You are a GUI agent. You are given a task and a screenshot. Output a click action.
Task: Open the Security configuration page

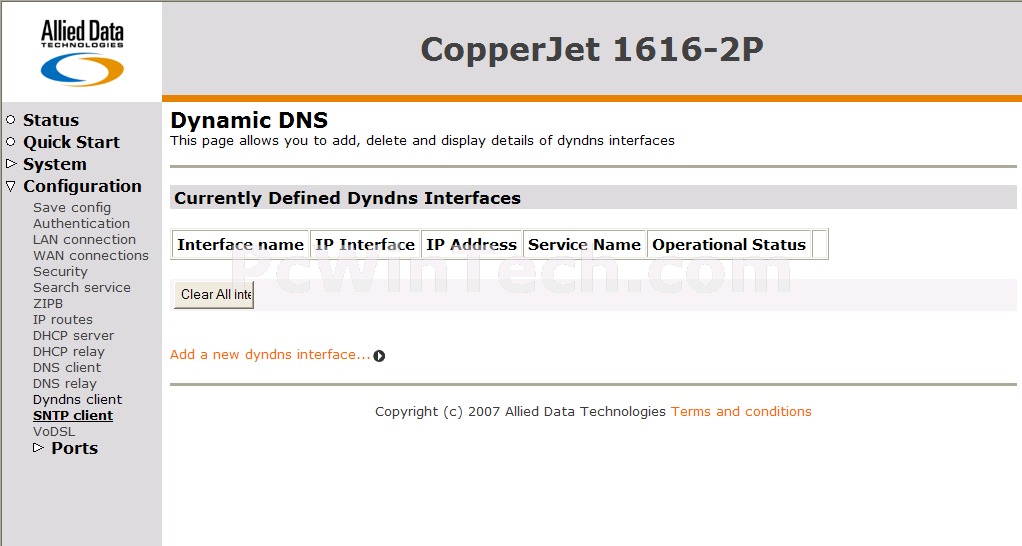pos(60,272)
